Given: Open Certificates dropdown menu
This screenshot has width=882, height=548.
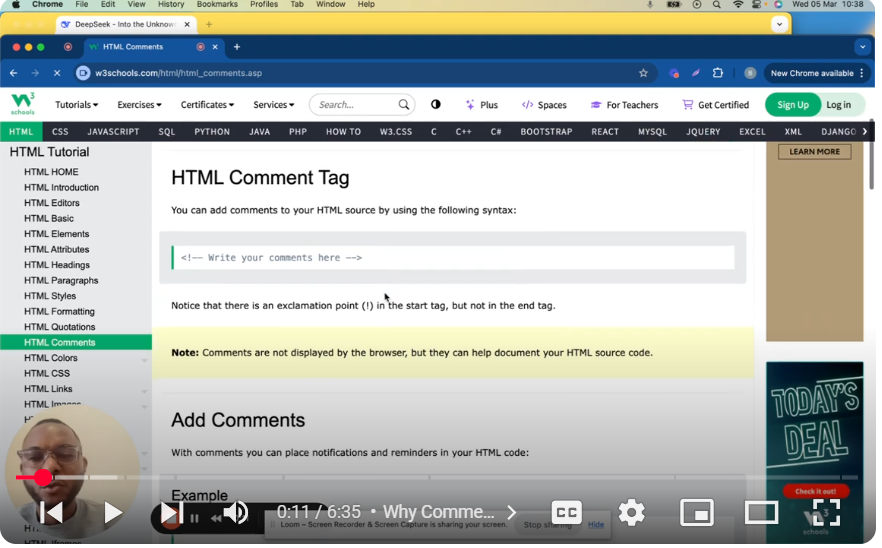Looking at the screenshot, I should click(x=207, y=105).
